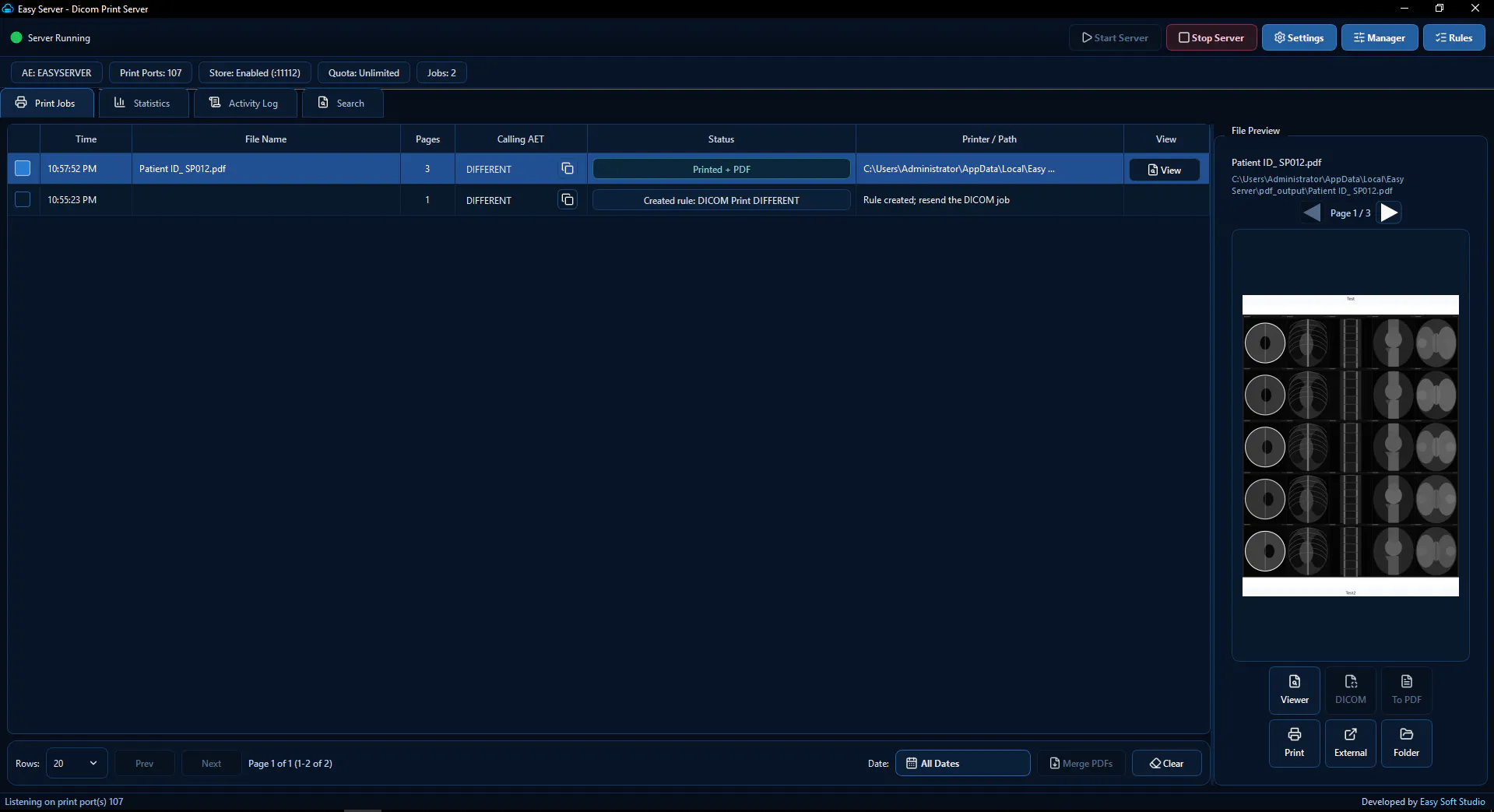Copy calling AET in the 10:57:52 PM row
Image resolution: width=1494 pixels, height=812 pixels.
[x=568, y=169]
